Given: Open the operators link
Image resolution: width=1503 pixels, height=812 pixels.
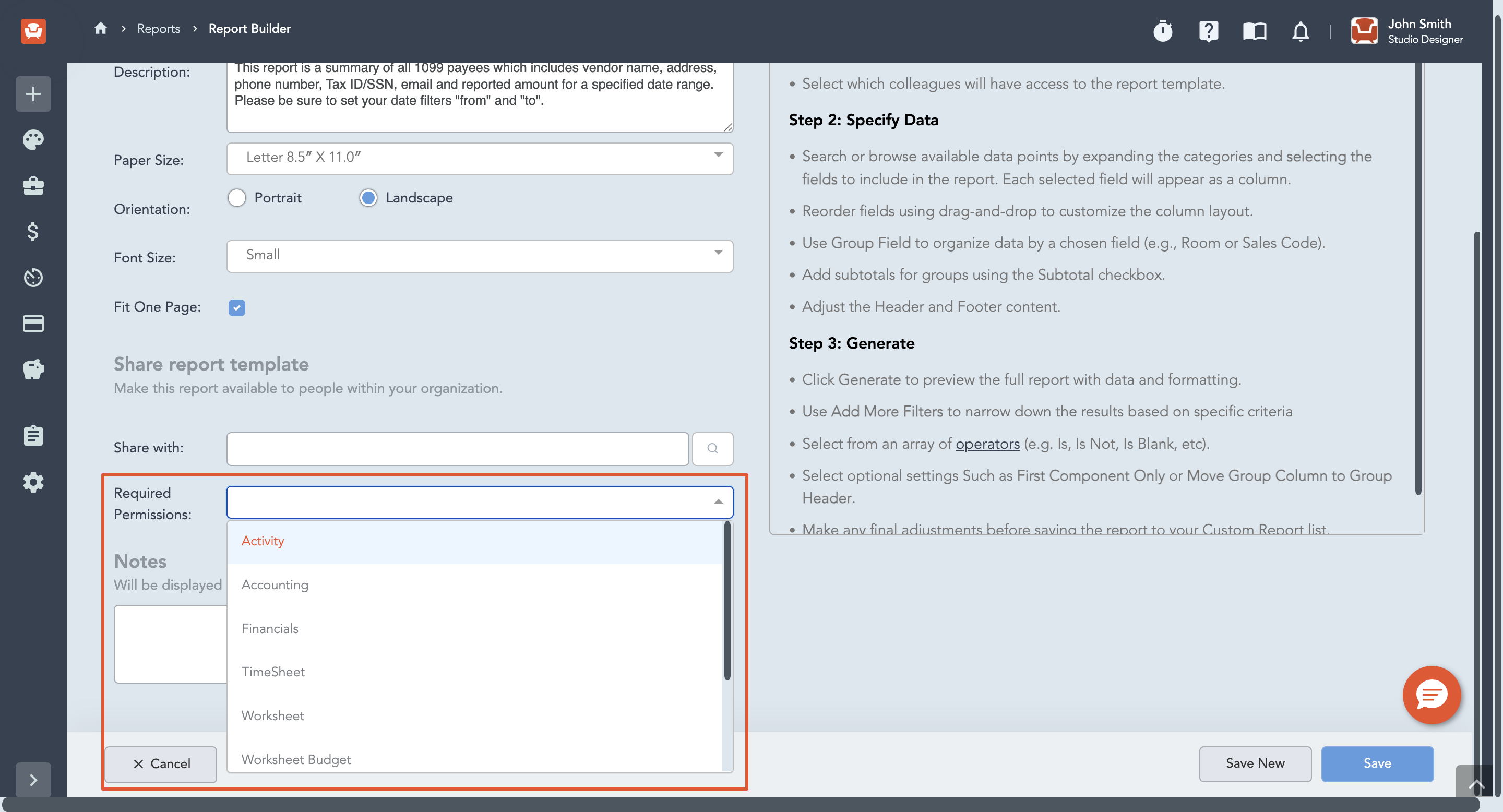Looking at the screenshot, I should (987, 444).
